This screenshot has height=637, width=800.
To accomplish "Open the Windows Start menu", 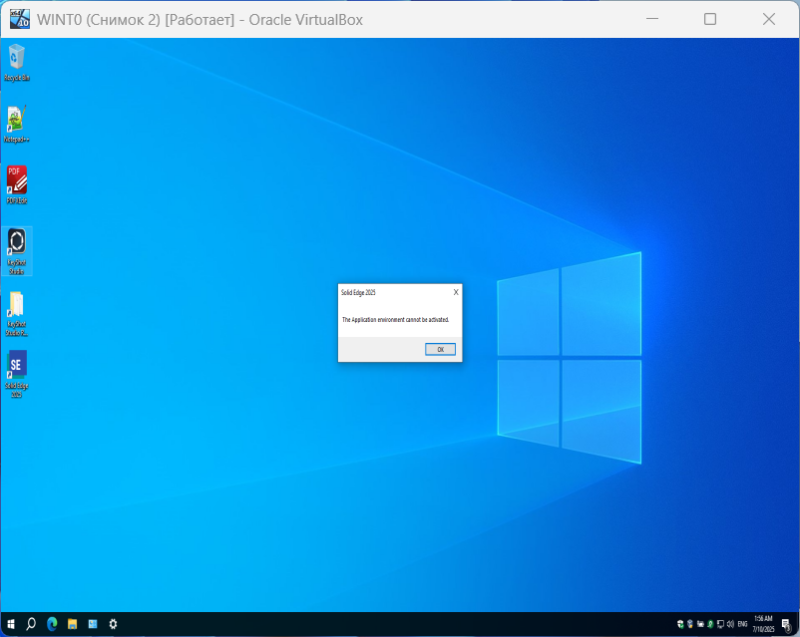I will point(11,624).
